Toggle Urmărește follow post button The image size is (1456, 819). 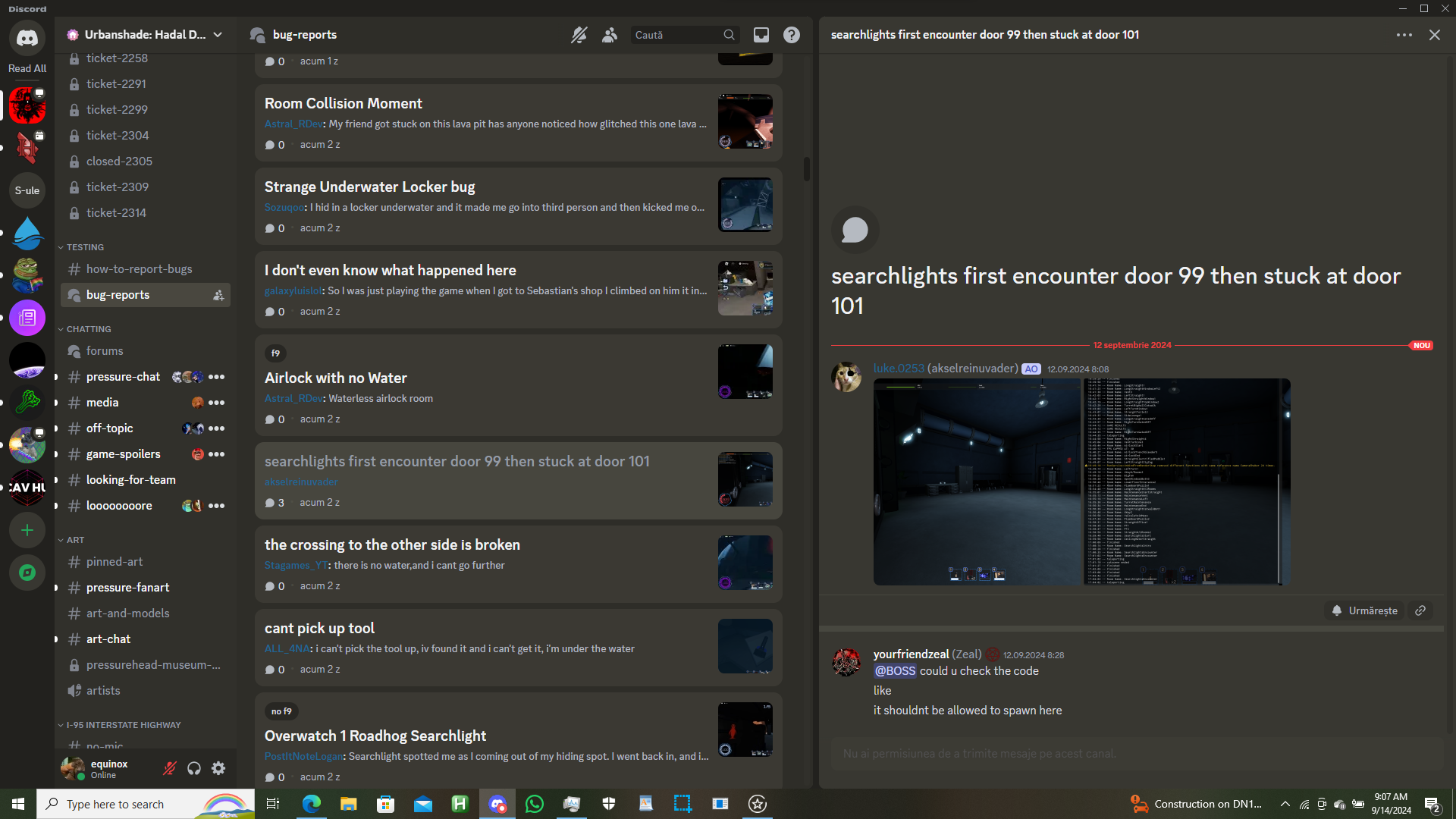coord(1365,610)
